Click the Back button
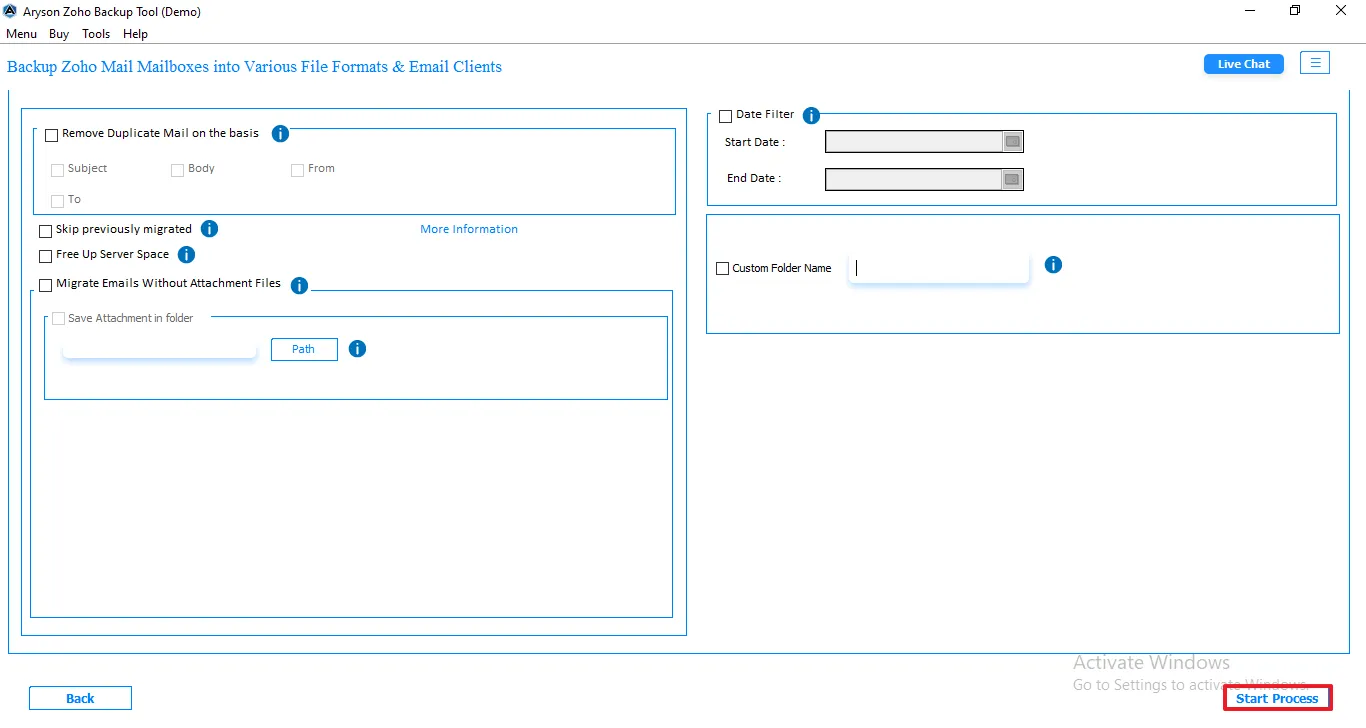Viewport: 1366px width, 728px height. coord(80,698)
